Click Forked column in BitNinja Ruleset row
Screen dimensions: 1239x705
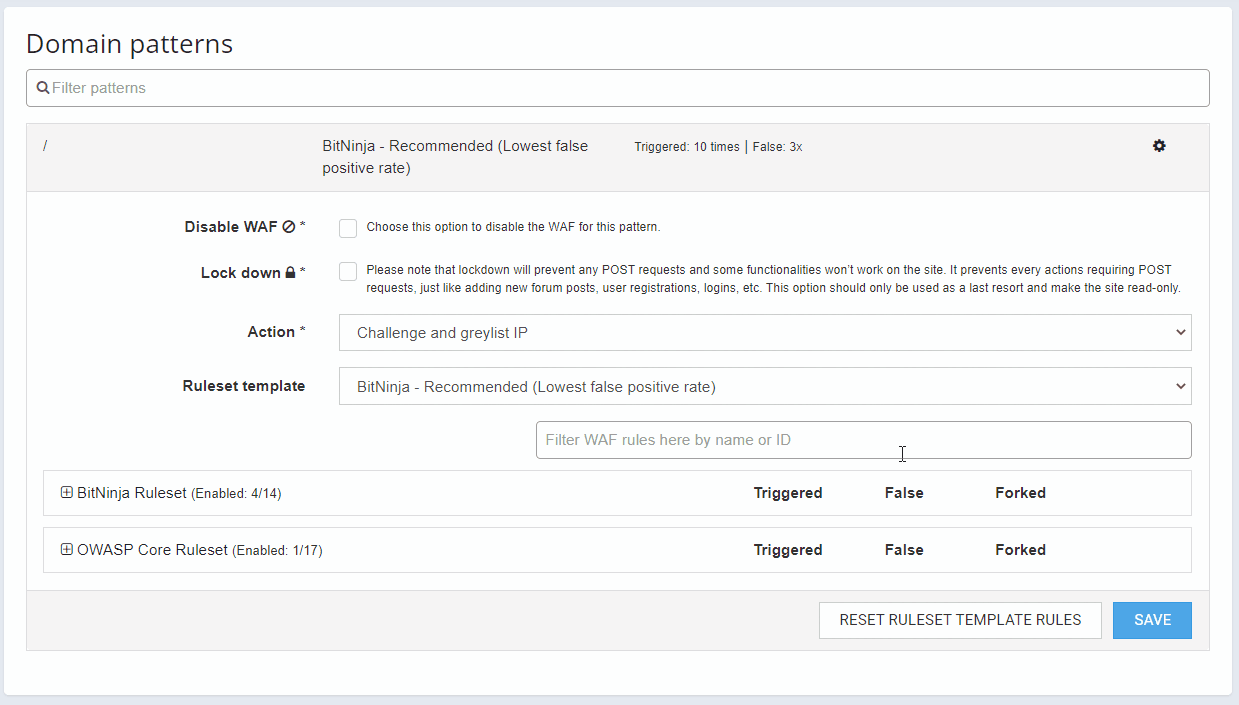[x=1020, y=493]
